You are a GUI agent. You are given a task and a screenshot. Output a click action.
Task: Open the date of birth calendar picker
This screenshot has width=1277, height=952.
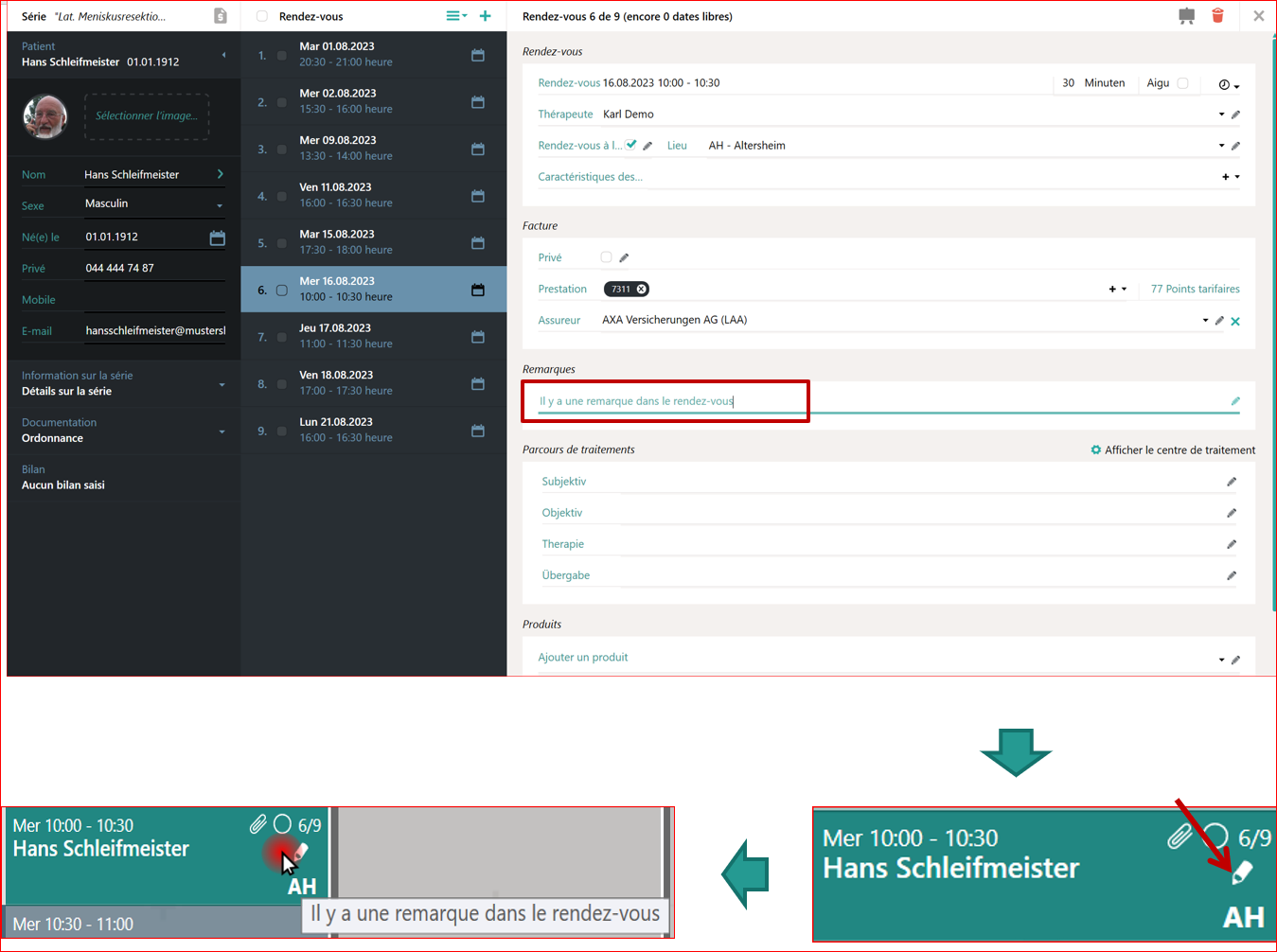[x=217, y=238]
